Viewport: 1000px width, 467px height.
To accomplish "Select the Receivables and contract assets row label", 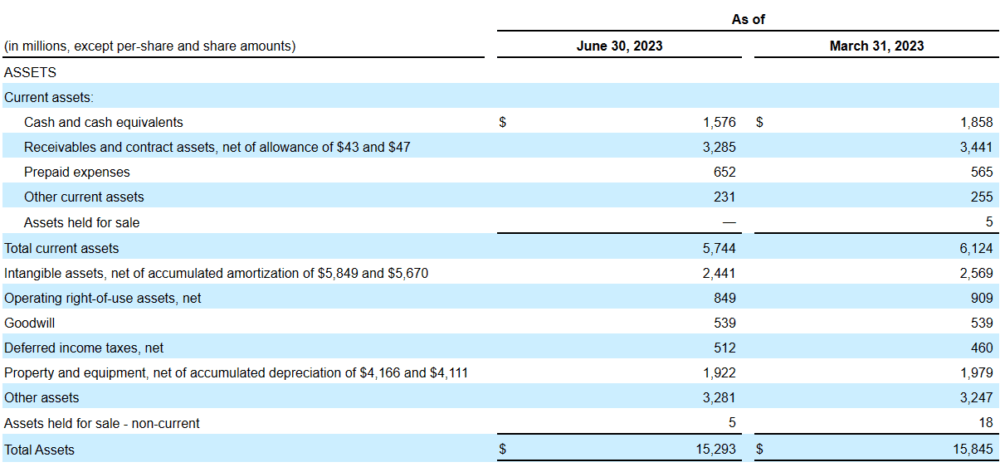I will coord(217,147).
